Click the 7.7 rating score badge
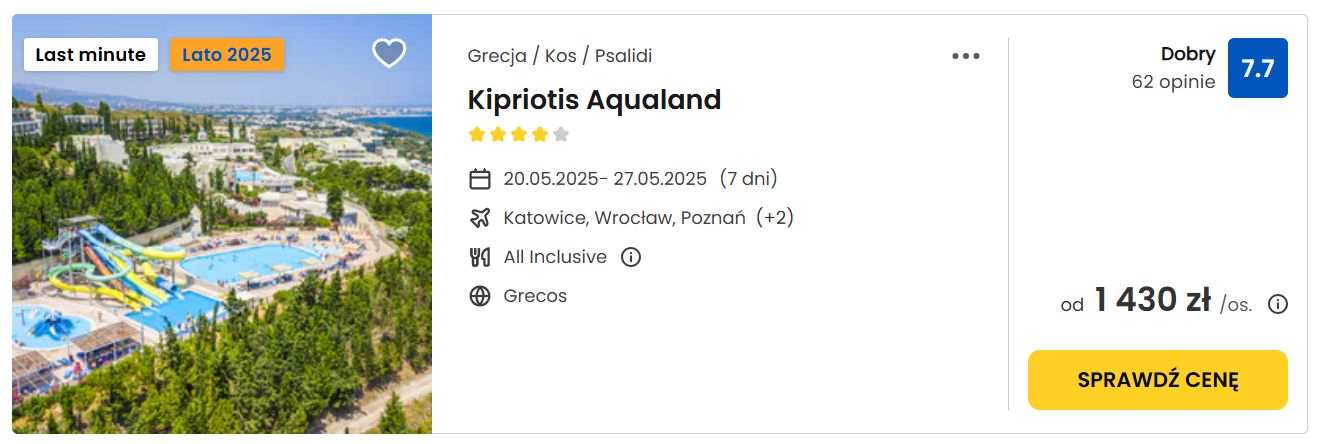 pyautogui.click(x=1258, y=68)
